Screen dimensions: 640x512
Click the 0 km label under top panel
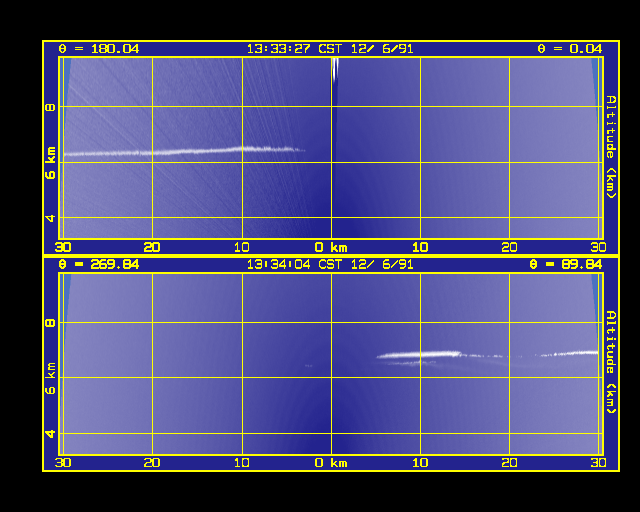pos(331,247)
